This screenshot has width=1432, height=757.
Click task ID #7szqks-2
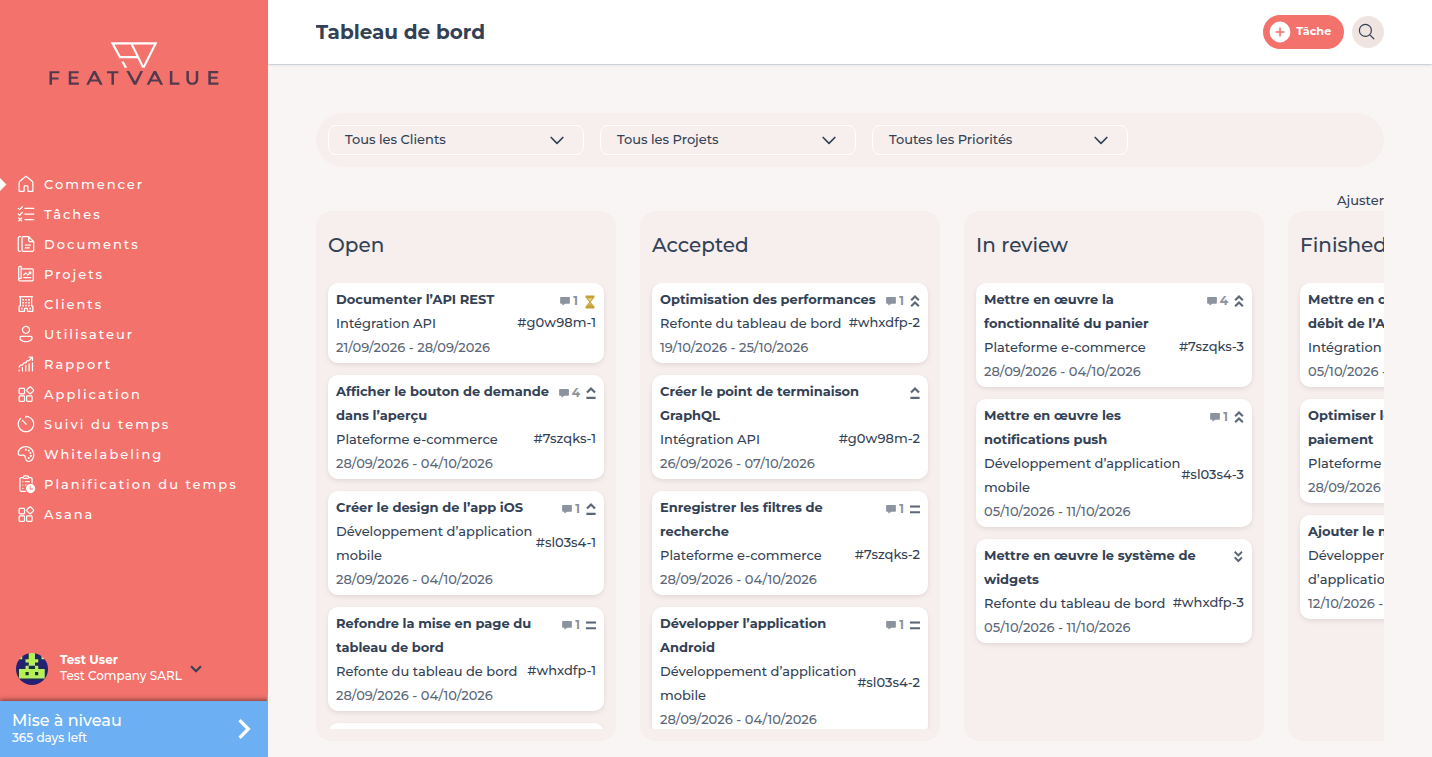[887, 555]
